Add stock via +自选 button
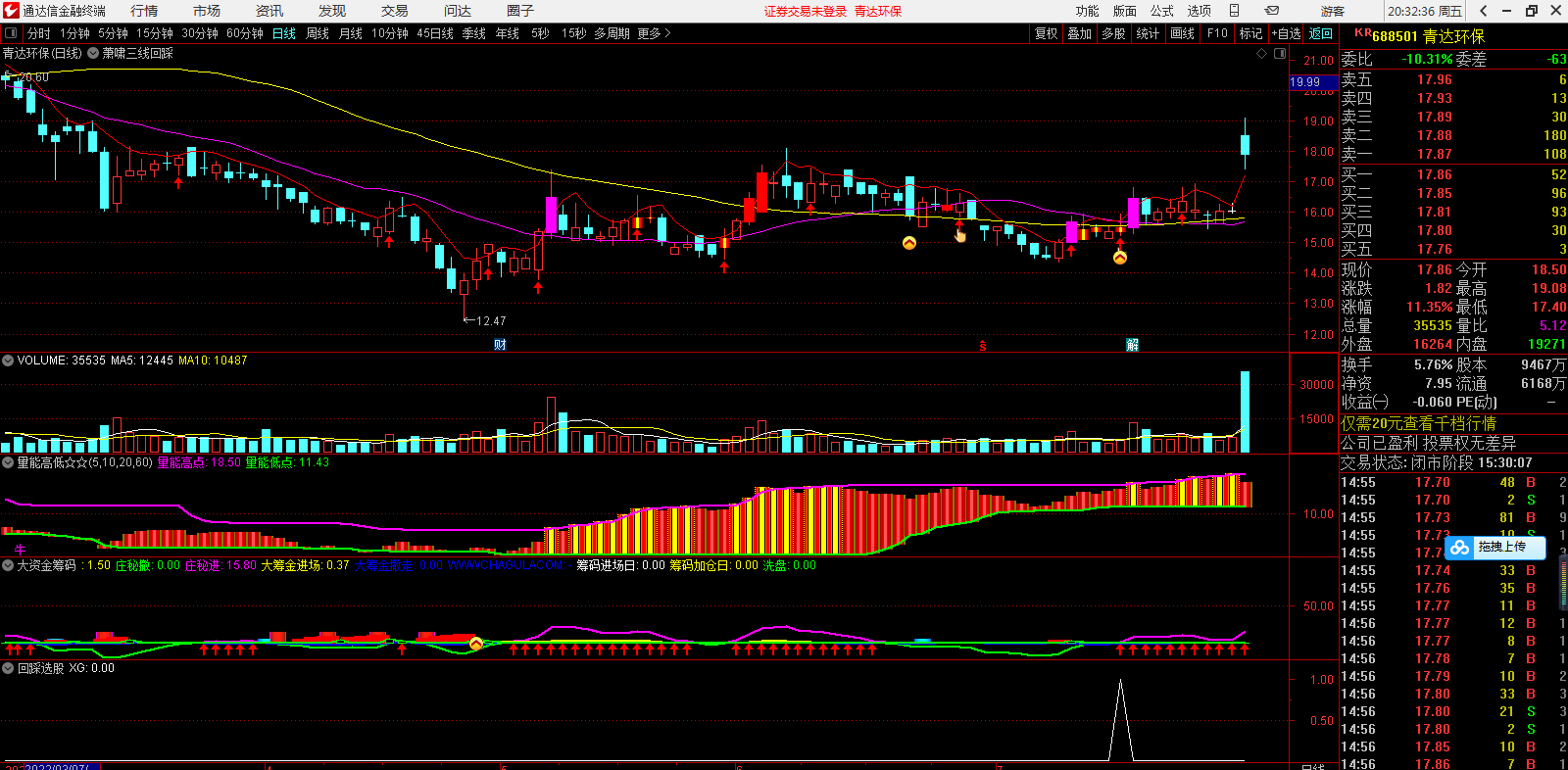 (x=1287, y=33)
